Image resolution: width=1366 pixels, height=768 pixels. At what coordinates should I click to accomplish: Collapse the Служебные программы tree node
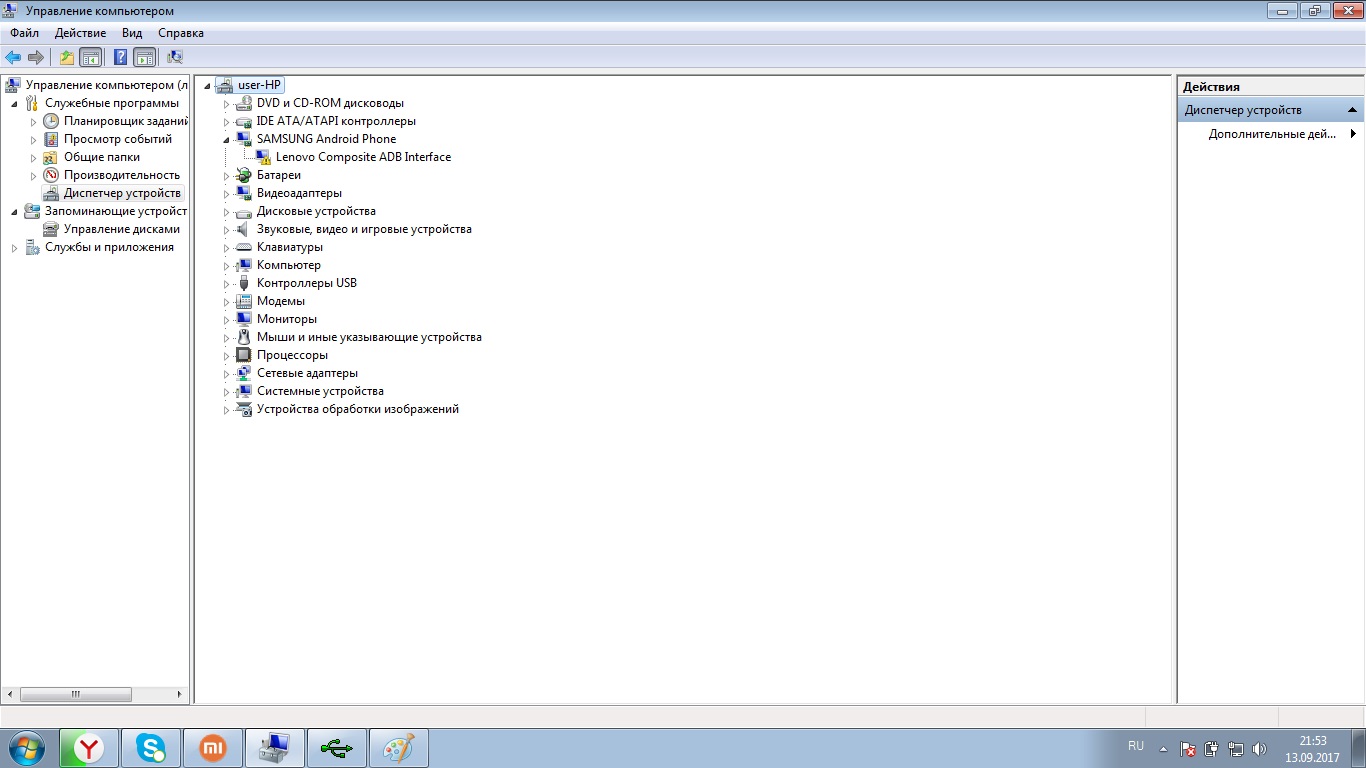pos(14,103)
